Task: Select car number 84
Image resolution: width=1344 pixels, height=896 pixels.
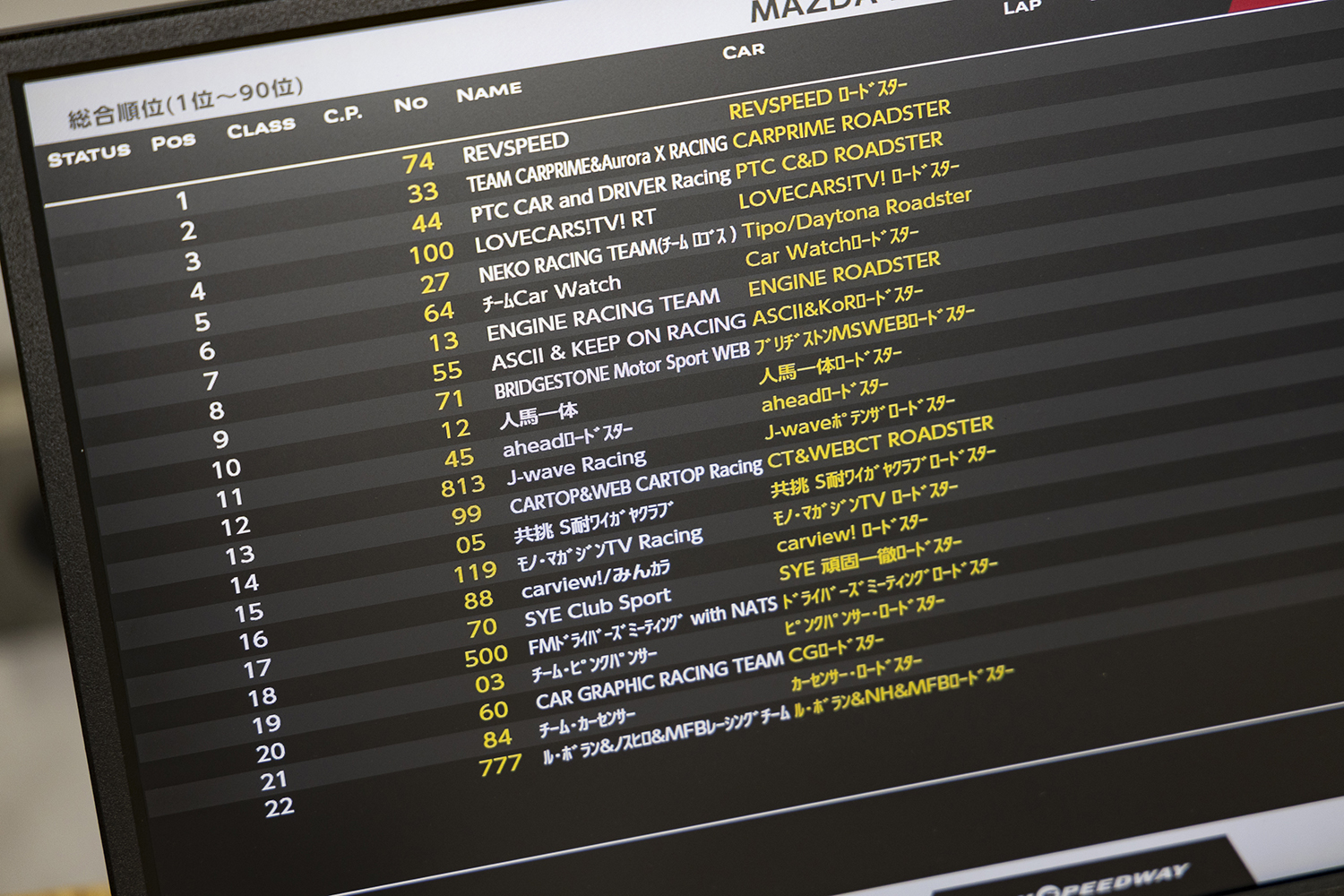Action: tap(497, 738)
